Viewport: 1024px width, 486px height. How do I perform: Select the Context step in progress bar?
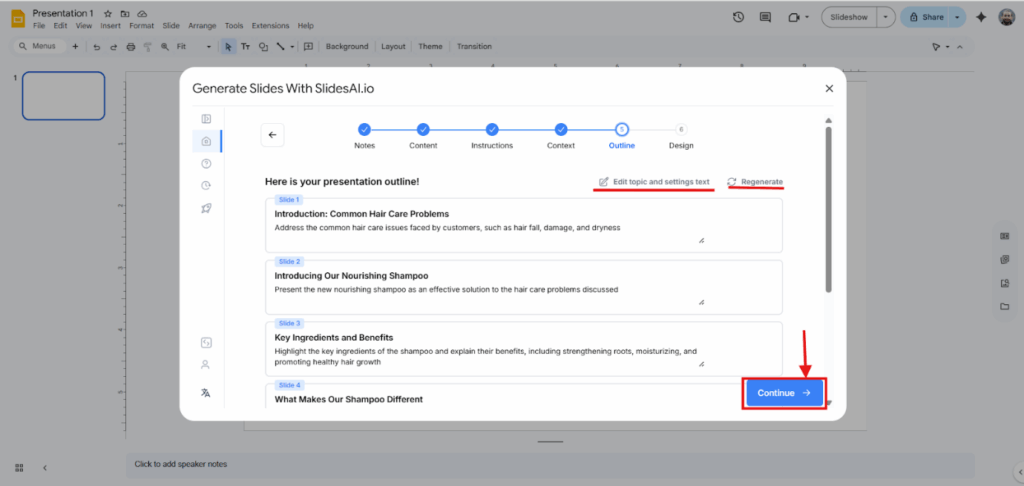(561, 129)
